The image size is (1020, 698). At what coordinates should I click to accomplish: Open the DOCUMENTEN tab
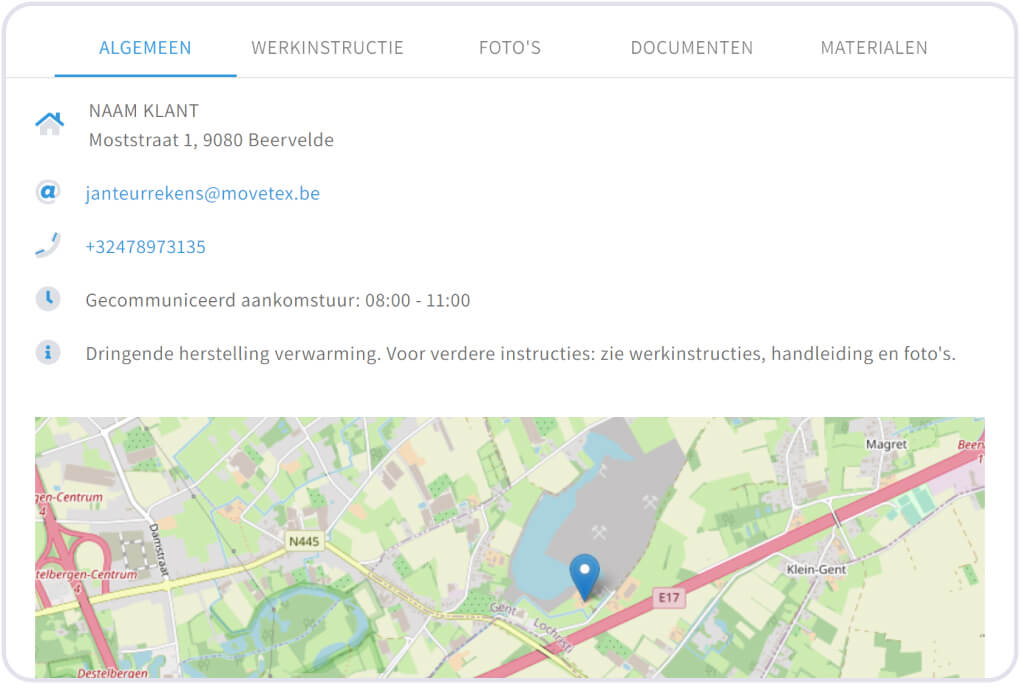[x=691, y=48]
